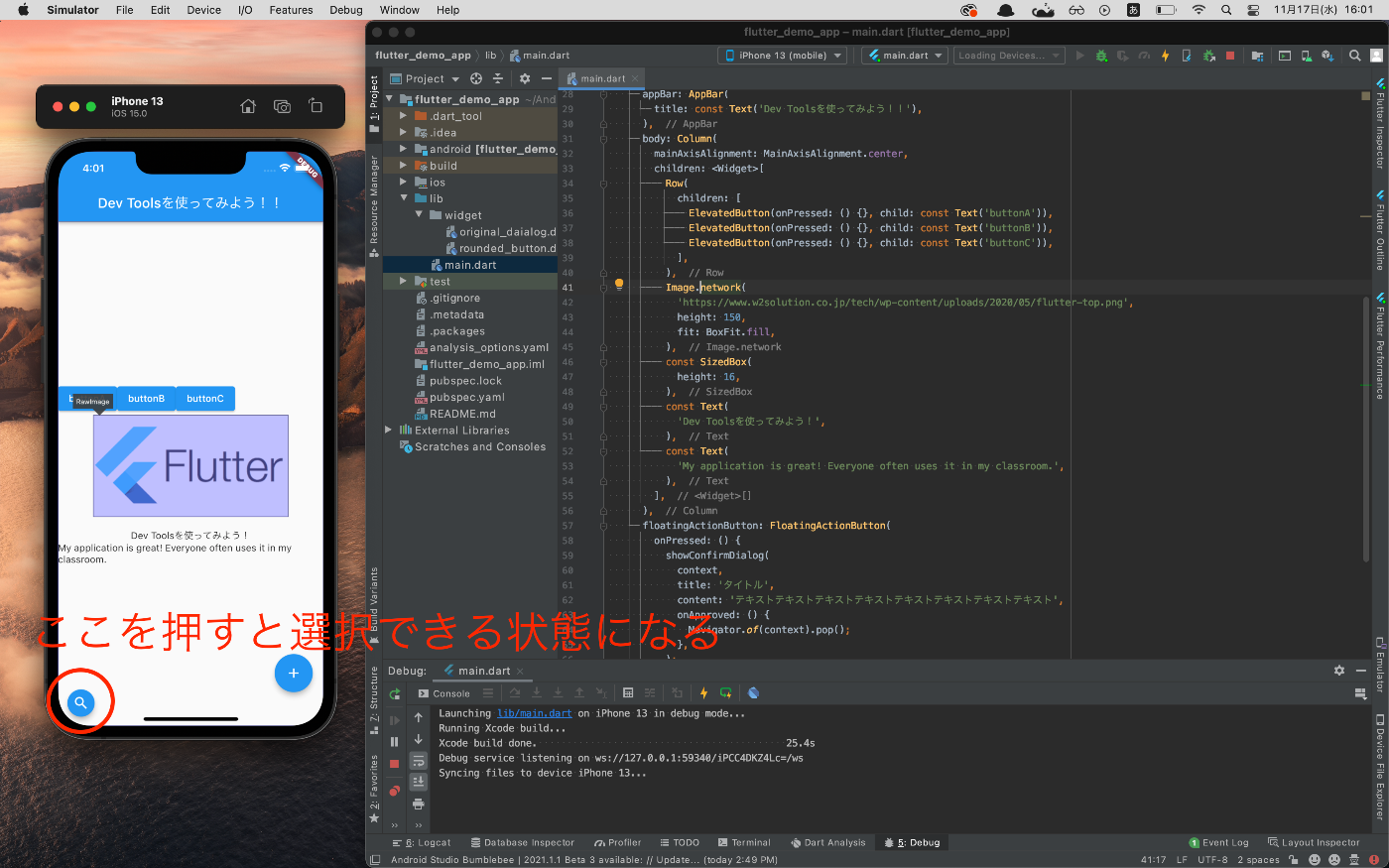Image resolution: width=1389 pixels, height=868 pixels.
Task: Select the project tree locate target icon
Action: pyautogui.click(x=476, y=78)
